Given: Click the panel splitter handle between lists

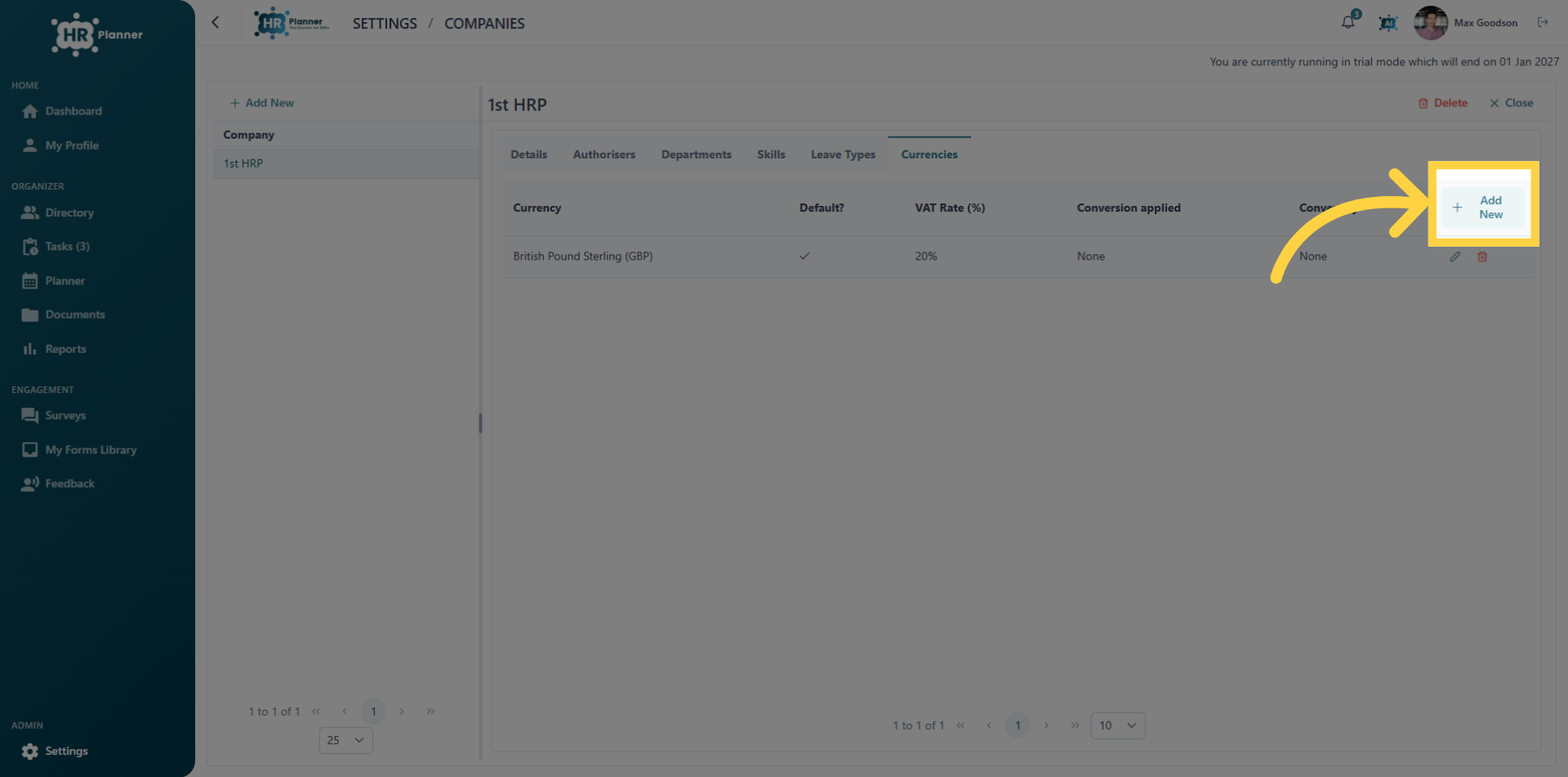Looking at the screenshot, I should [480, 423].
